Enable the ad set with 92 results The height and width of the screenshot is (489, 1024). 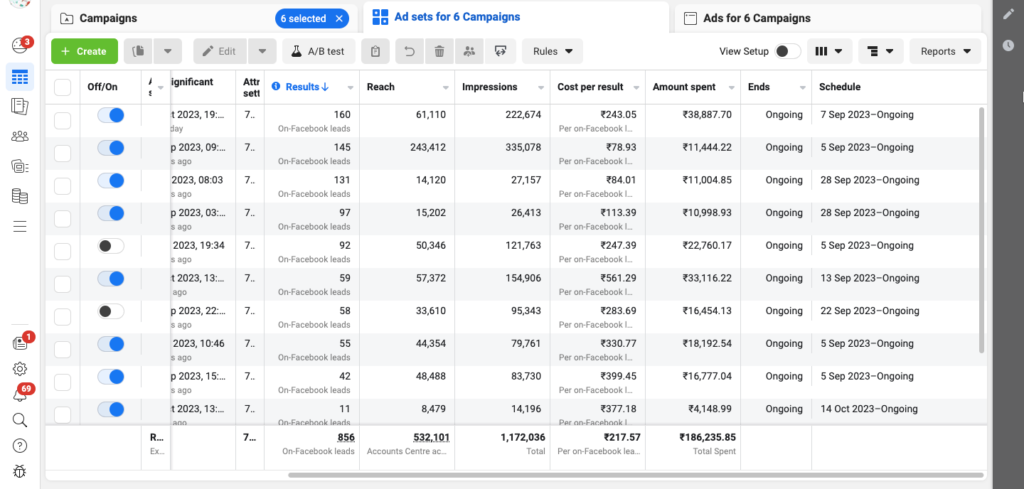pyautogui.click(x=110, y=246)
